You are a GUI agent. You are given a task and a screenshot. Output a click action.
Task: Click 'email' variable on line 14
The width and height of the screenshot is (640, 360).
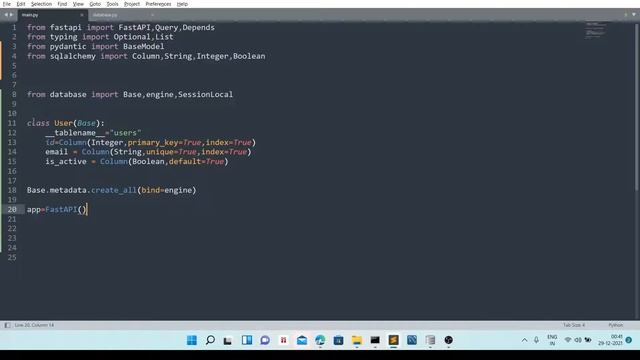click(57, 152)
